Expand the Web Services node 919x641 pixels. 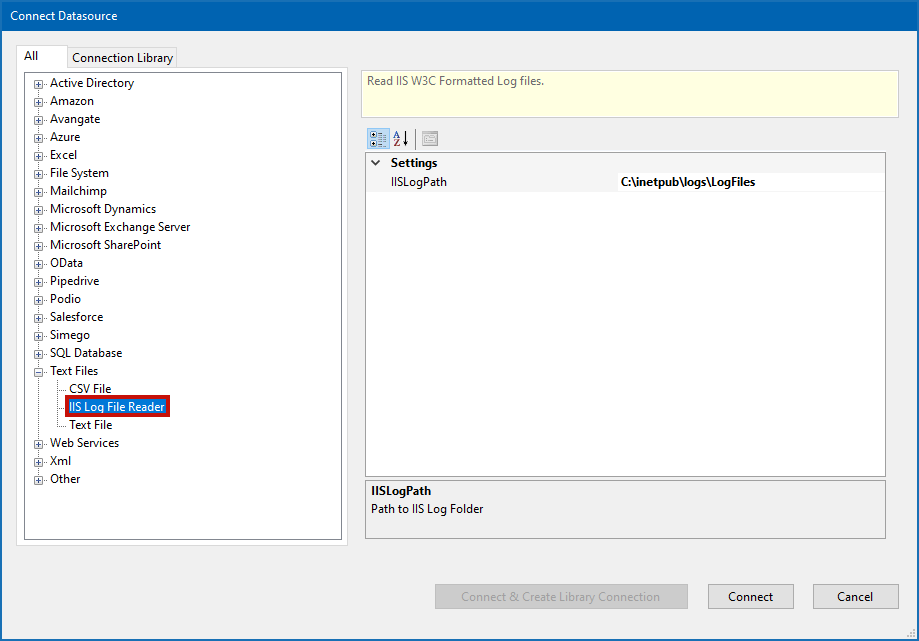coord(39,444)
